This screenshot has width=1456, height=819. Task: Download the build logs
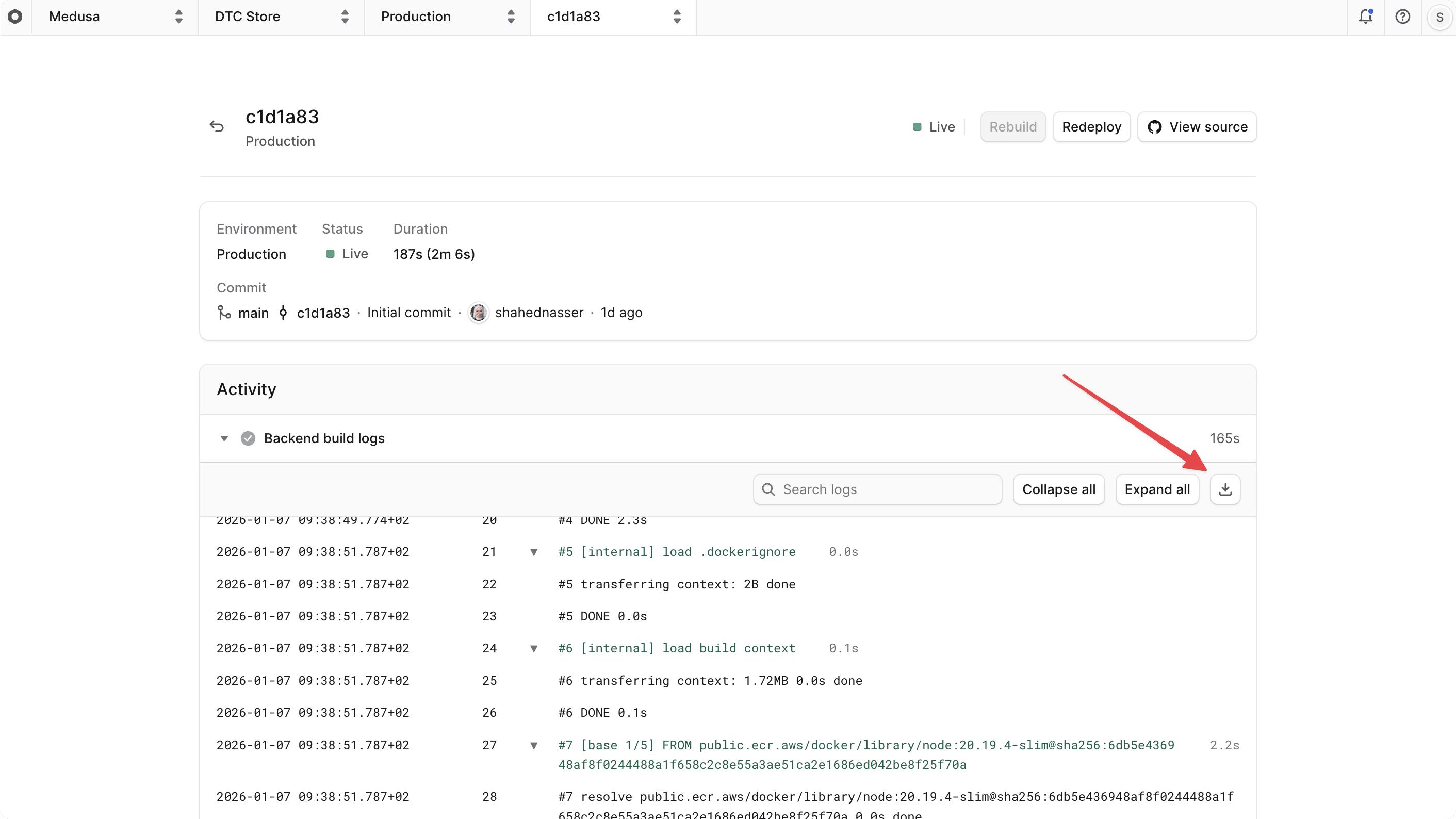[1225, 489]
